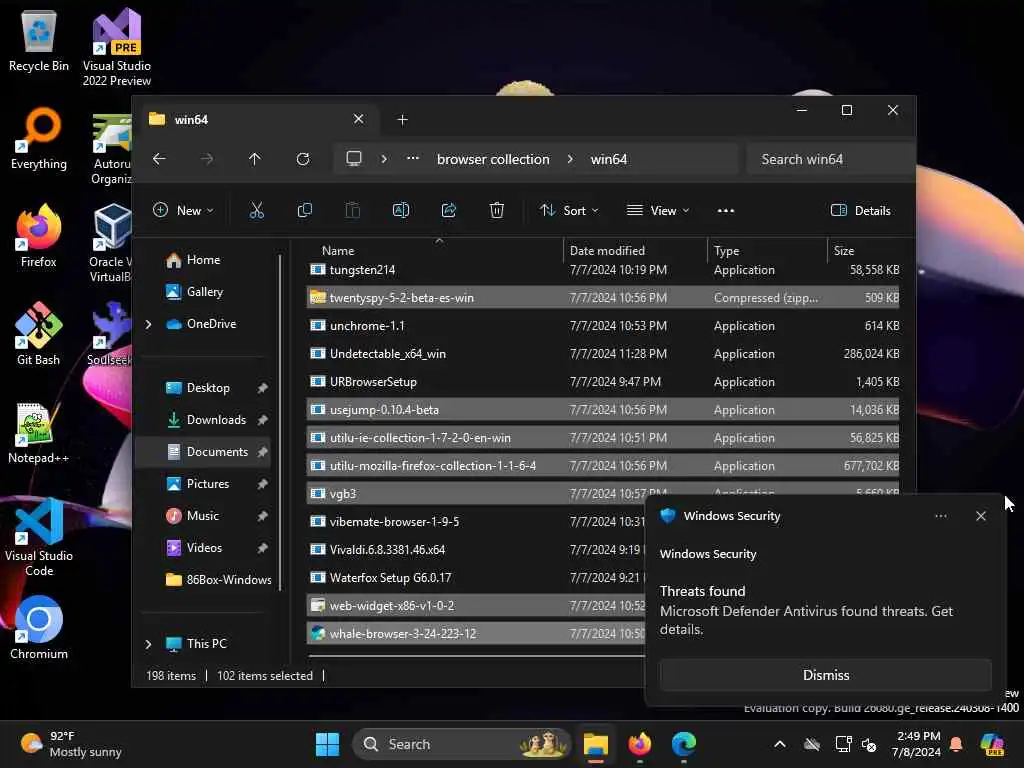Open Firefox desktop shortcut
This screenshot has width=1024, height=768.
point(39,236)
